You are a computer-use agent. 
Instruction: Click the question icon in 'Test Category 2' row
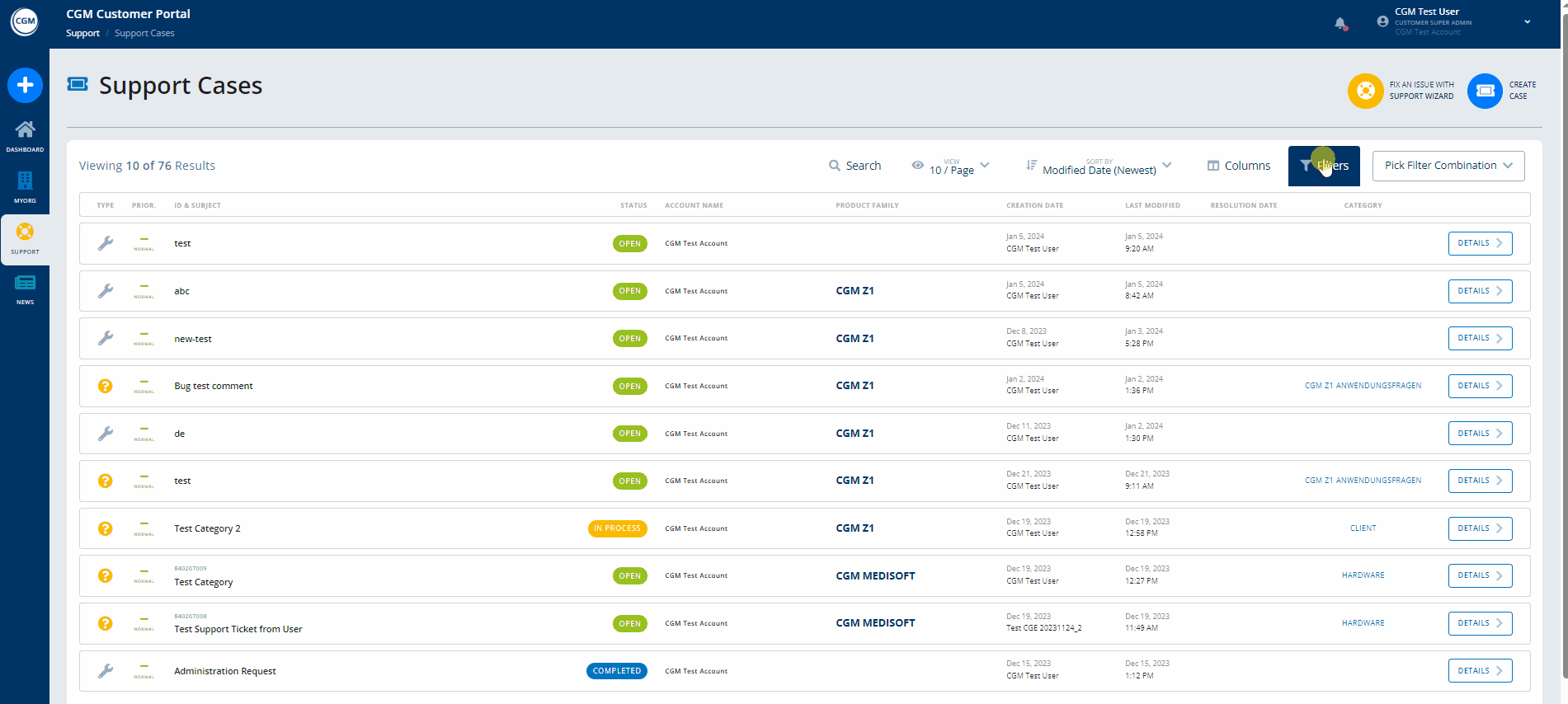(105, 528)
